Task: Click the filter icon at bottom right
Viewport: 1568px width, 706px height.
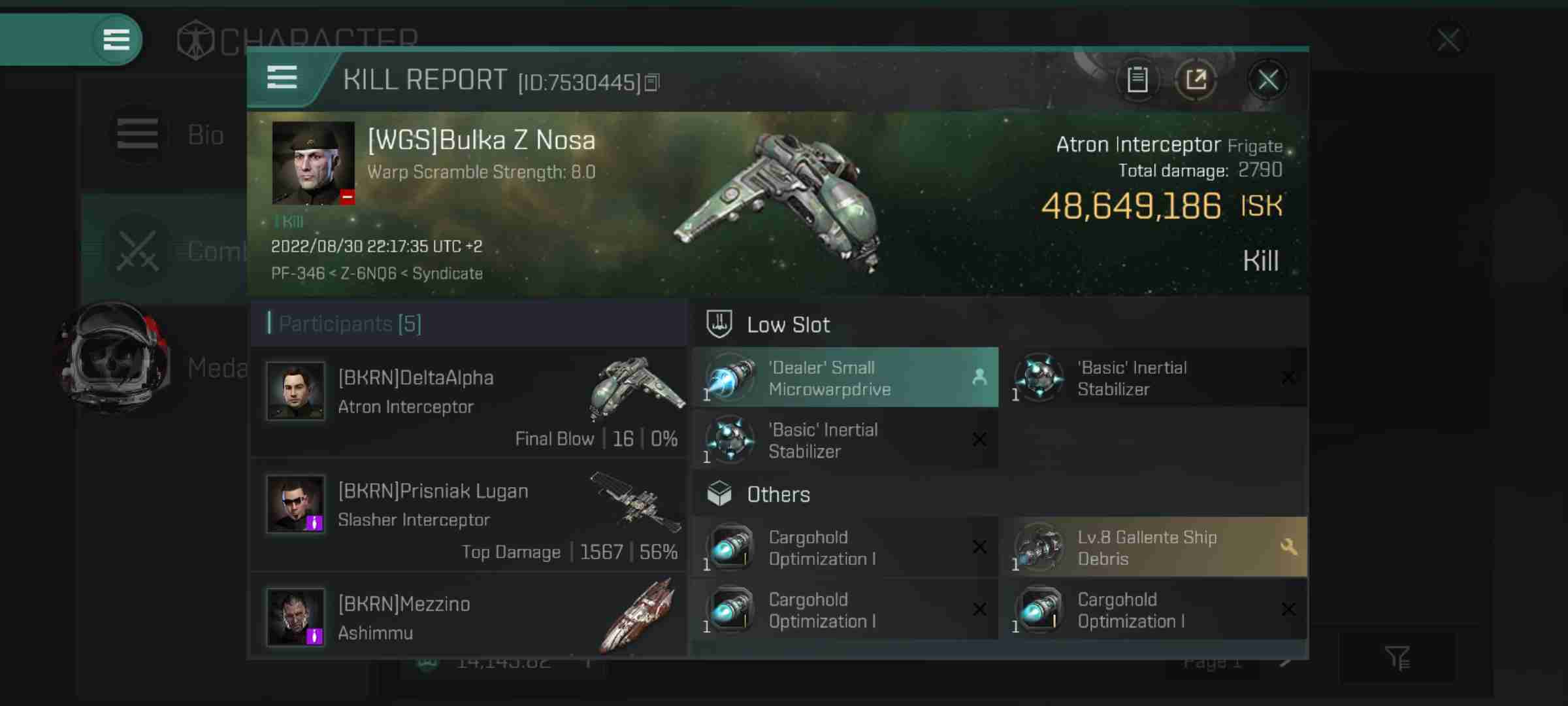Action: pos(1397,658)
